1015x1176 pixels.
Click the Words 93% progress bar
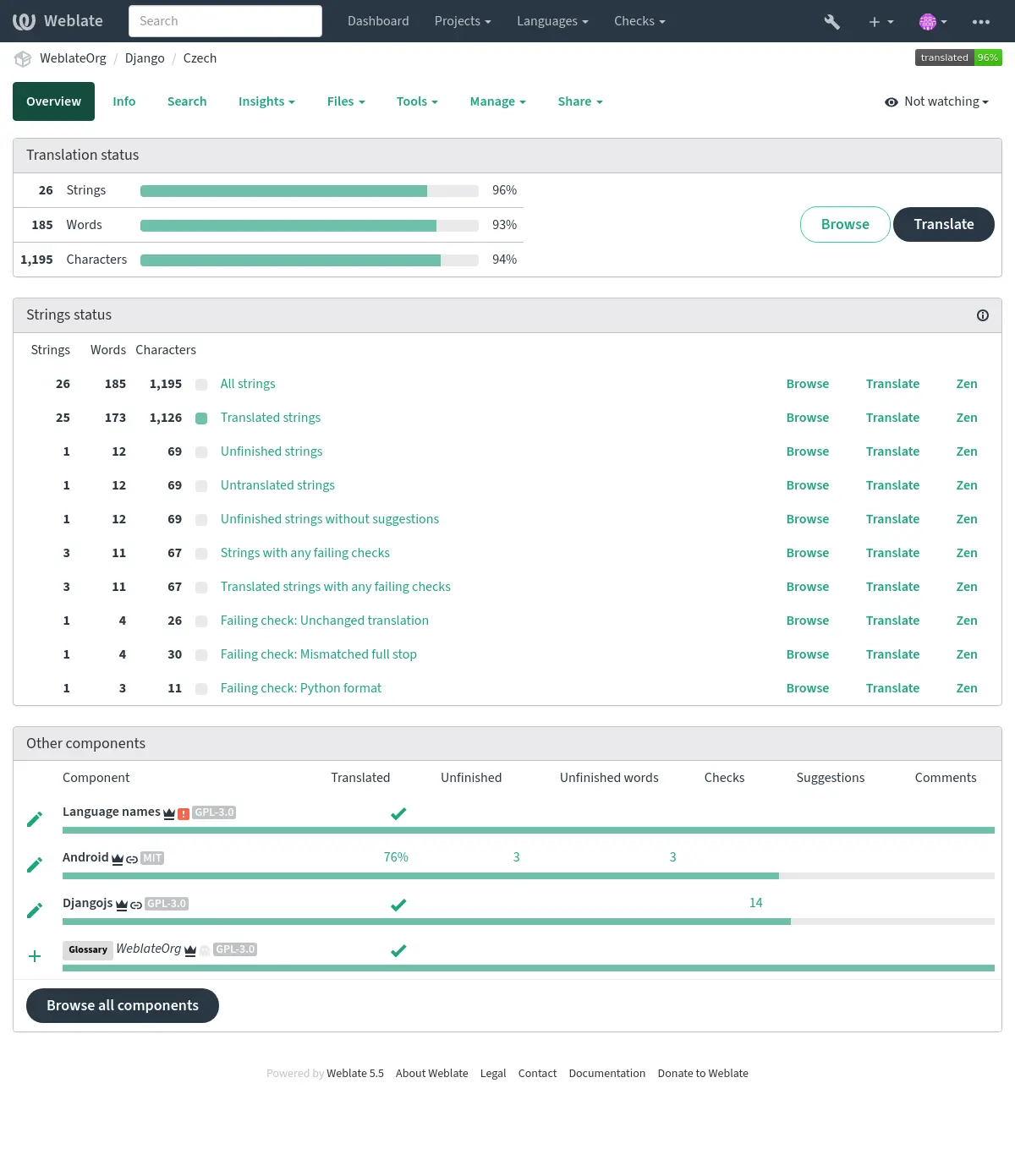click(310, 226)
